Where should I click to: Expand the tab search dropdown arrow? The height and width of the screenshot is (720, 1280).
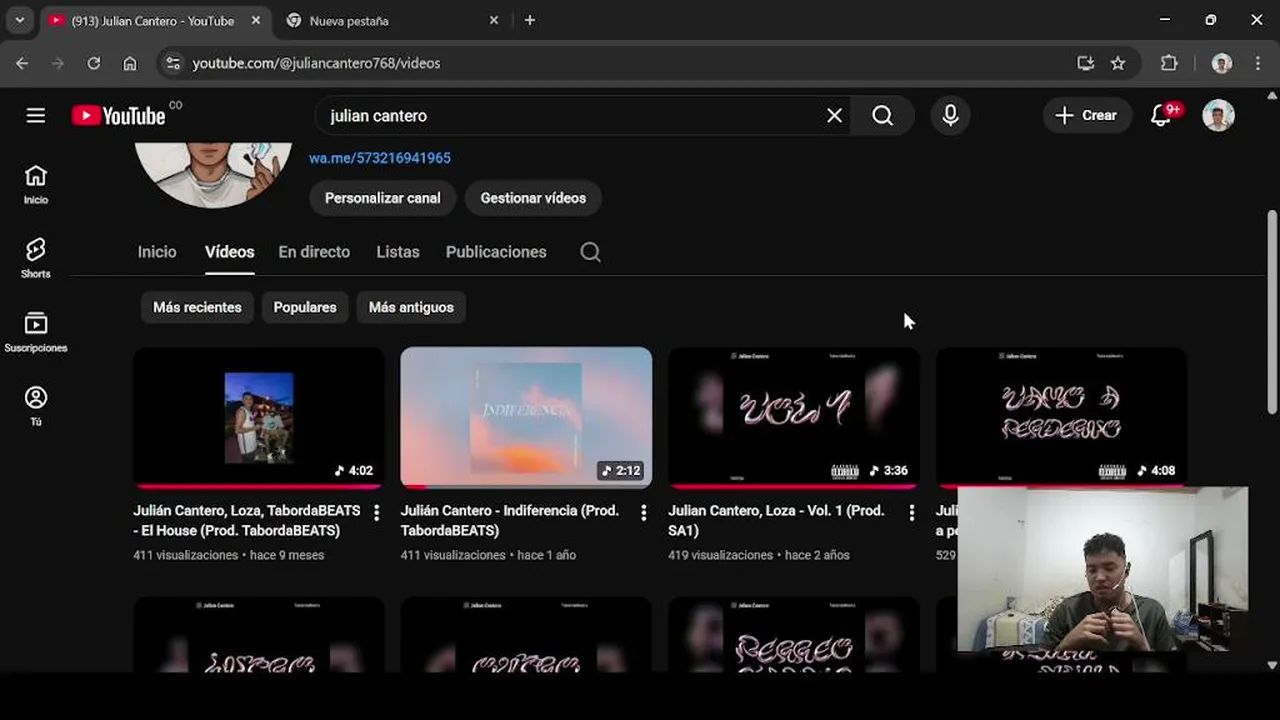pyautogui.click(x=19, y=20)
